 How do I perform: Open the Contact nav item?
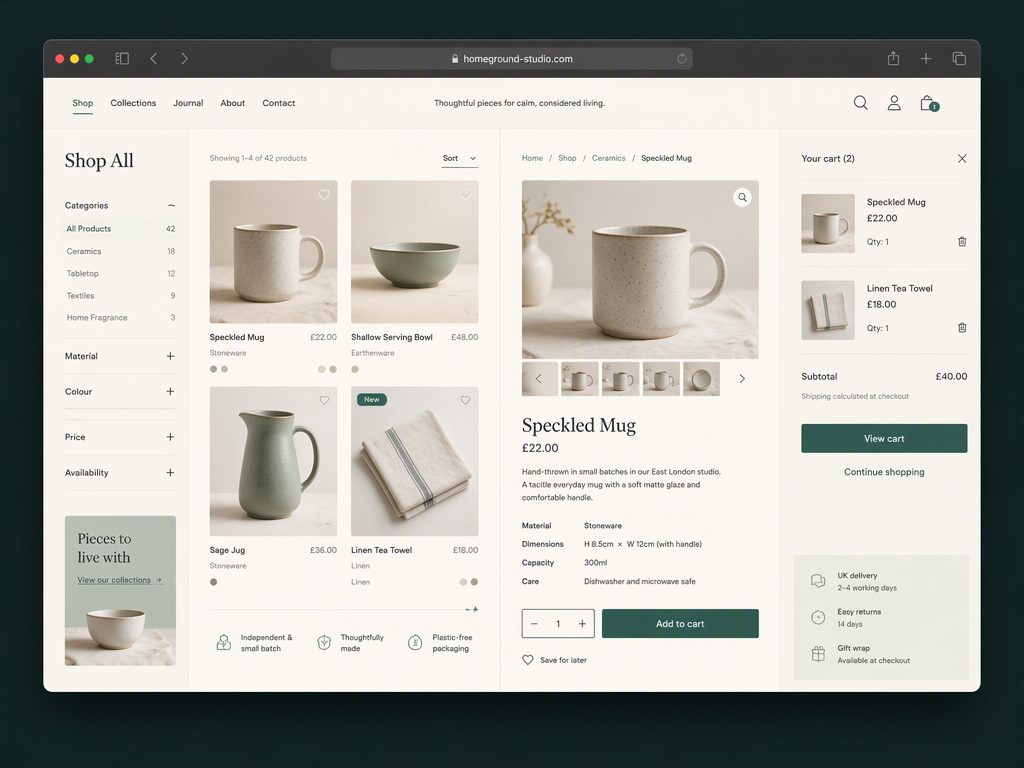tap(279, 103)
